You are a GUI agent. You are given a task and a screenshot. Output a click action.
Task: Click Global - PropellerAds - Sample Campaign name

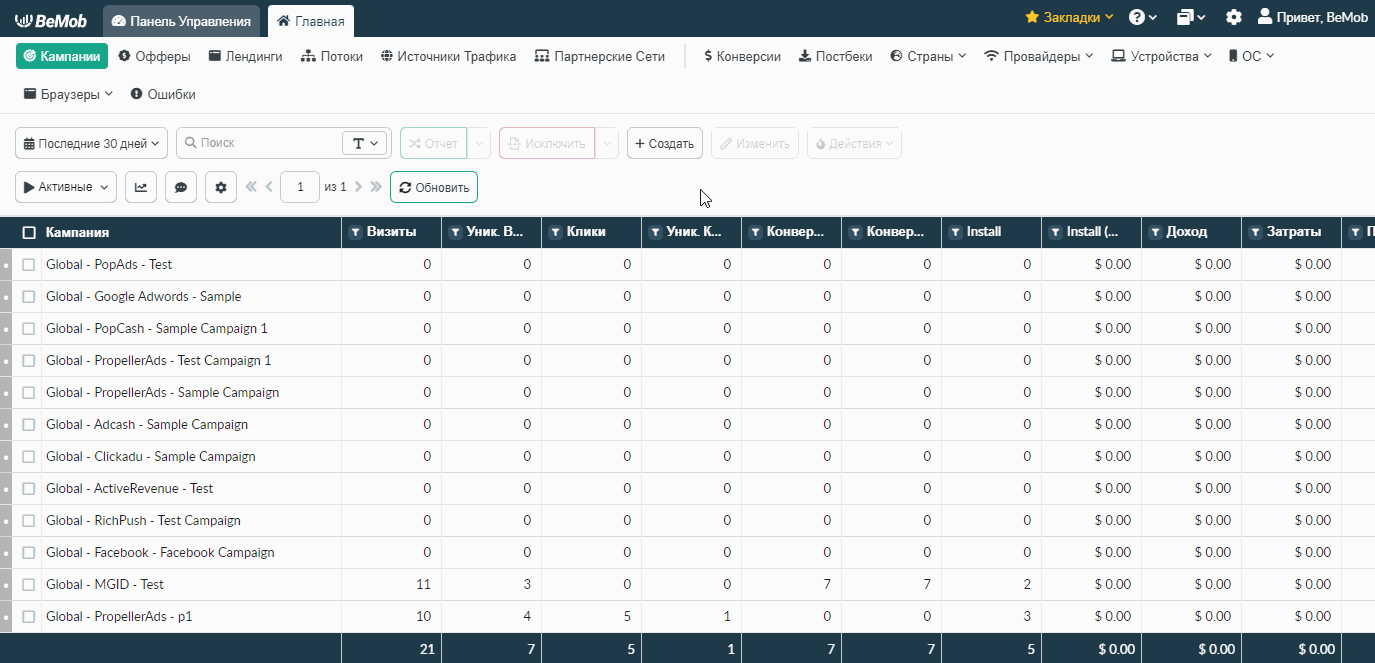click(x=162, y=392)
